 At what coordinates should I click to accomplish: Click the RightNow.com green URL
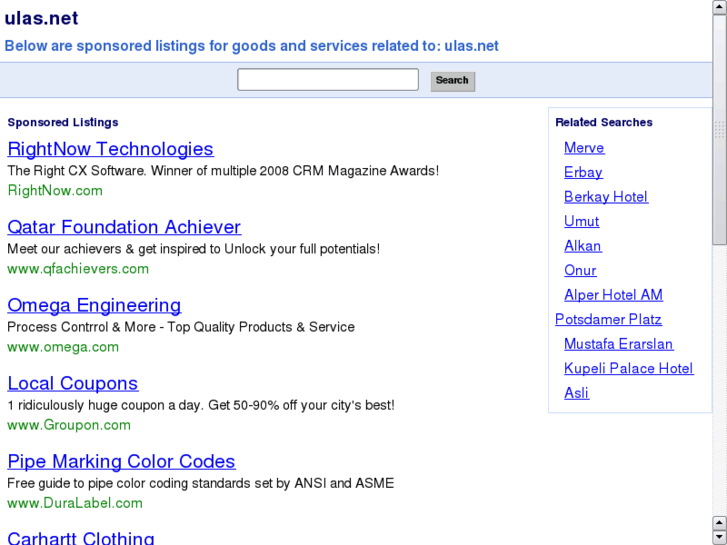(x=55, y=191)
